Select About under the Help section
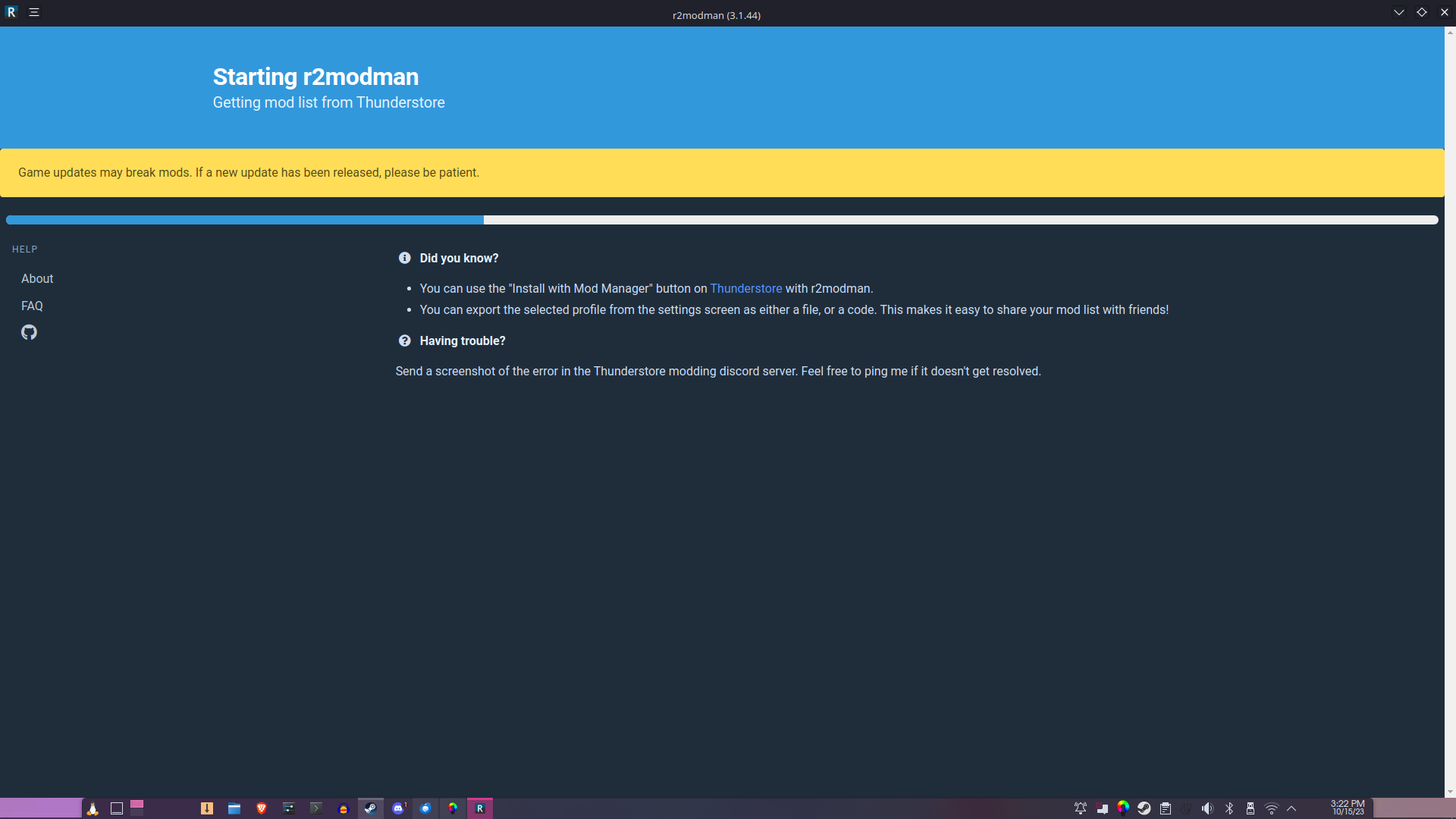Screen dimensions: 1456x819 tap(36, 278)
